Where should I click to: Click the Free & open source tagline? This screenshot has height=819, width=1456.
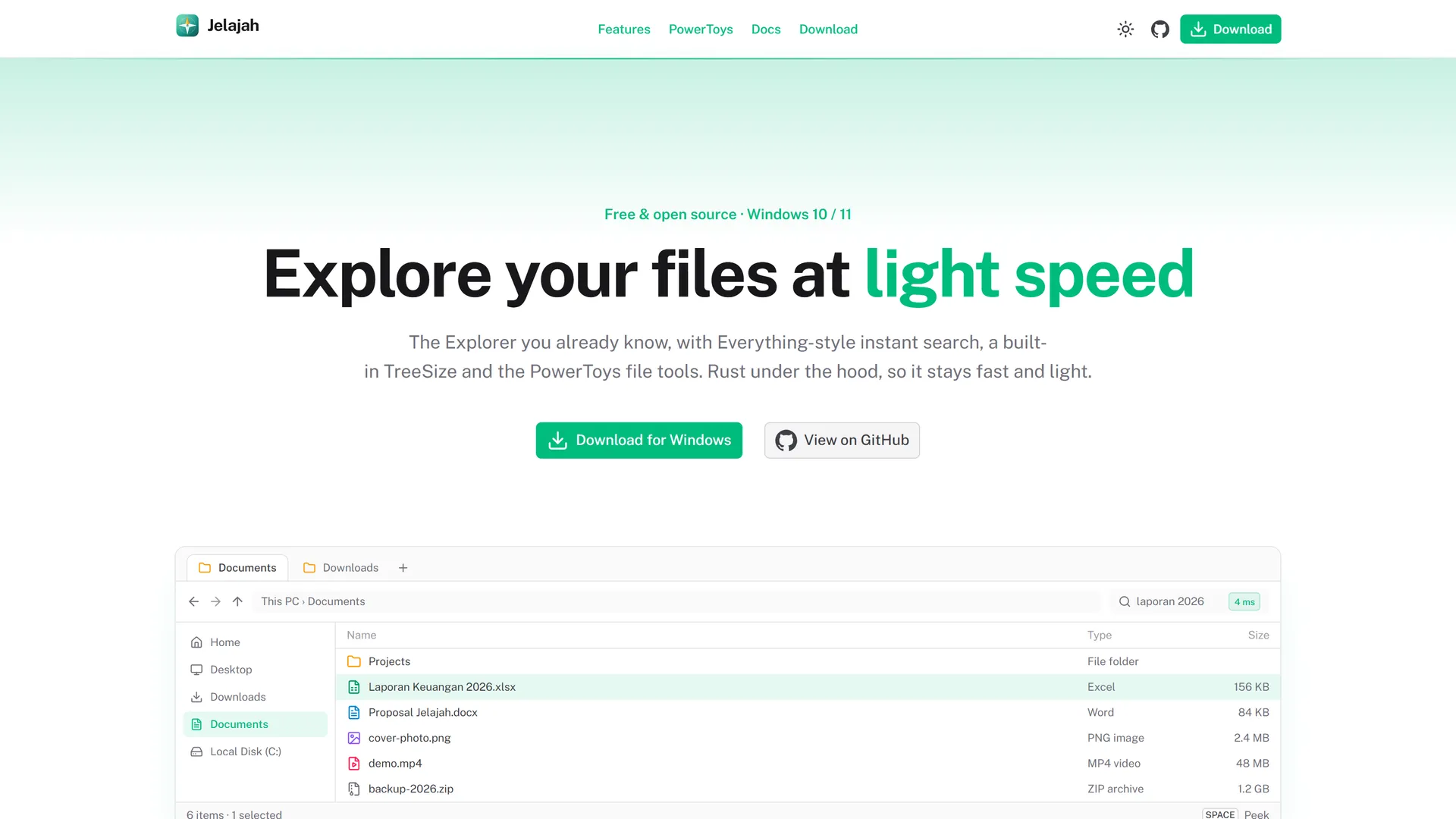tap(728, 215)
